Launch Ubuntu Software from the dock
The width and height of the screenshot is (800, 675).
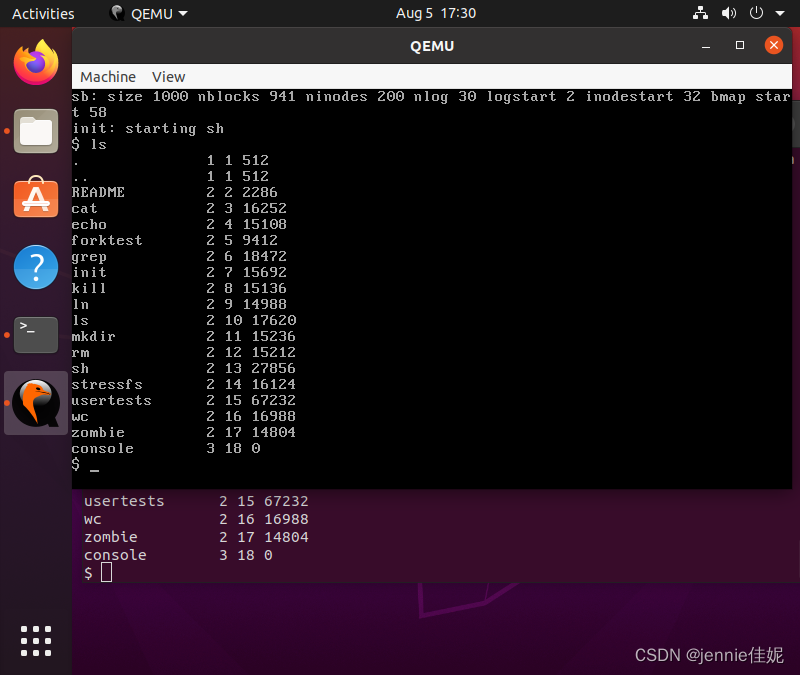[35, 199]
